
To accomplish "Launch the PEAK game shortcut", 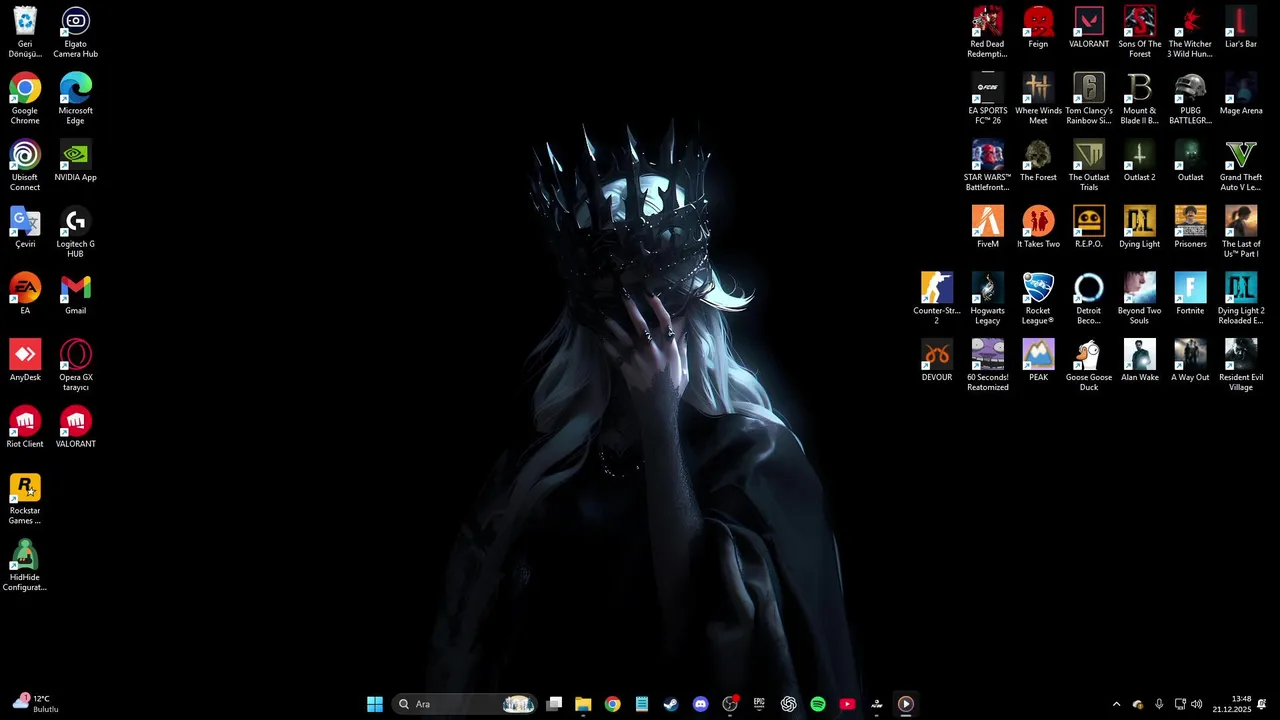I will pos(1038,361).
